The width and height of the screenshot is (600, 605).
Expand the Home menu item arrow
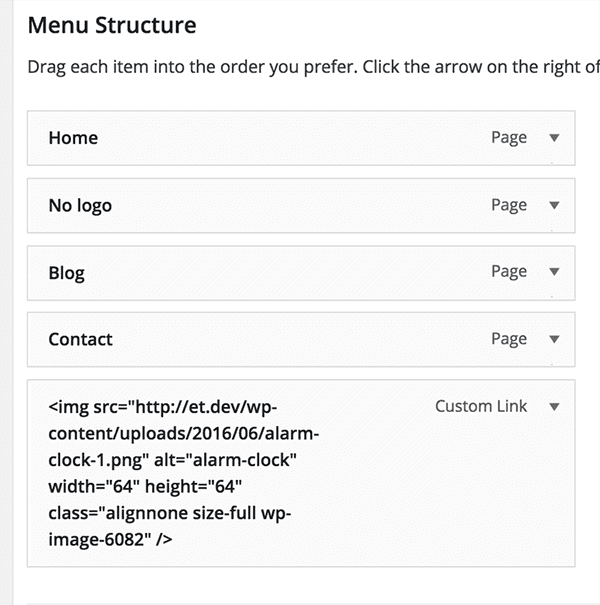coord(555,138)
